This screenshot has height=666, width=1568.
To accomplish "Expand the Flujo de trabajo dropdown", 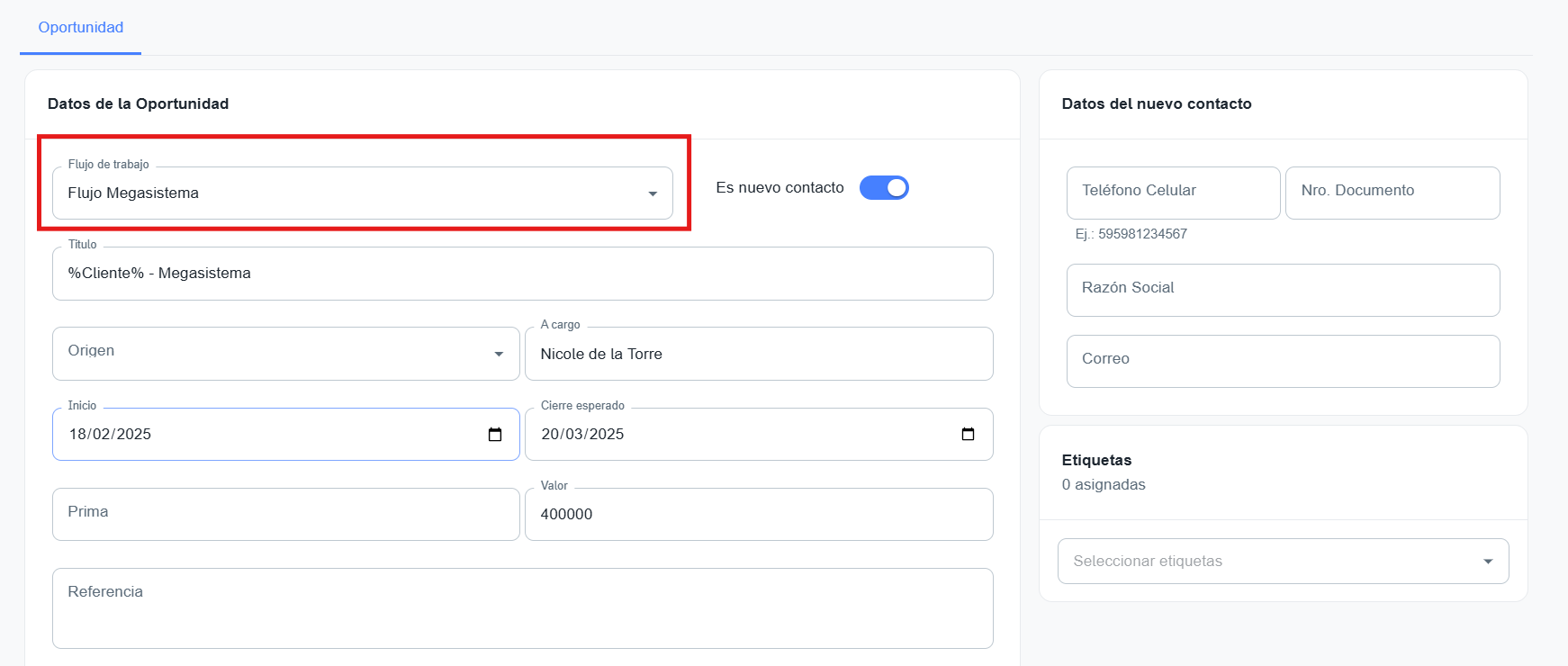I will pyautogui.click(x=653, y=193).
